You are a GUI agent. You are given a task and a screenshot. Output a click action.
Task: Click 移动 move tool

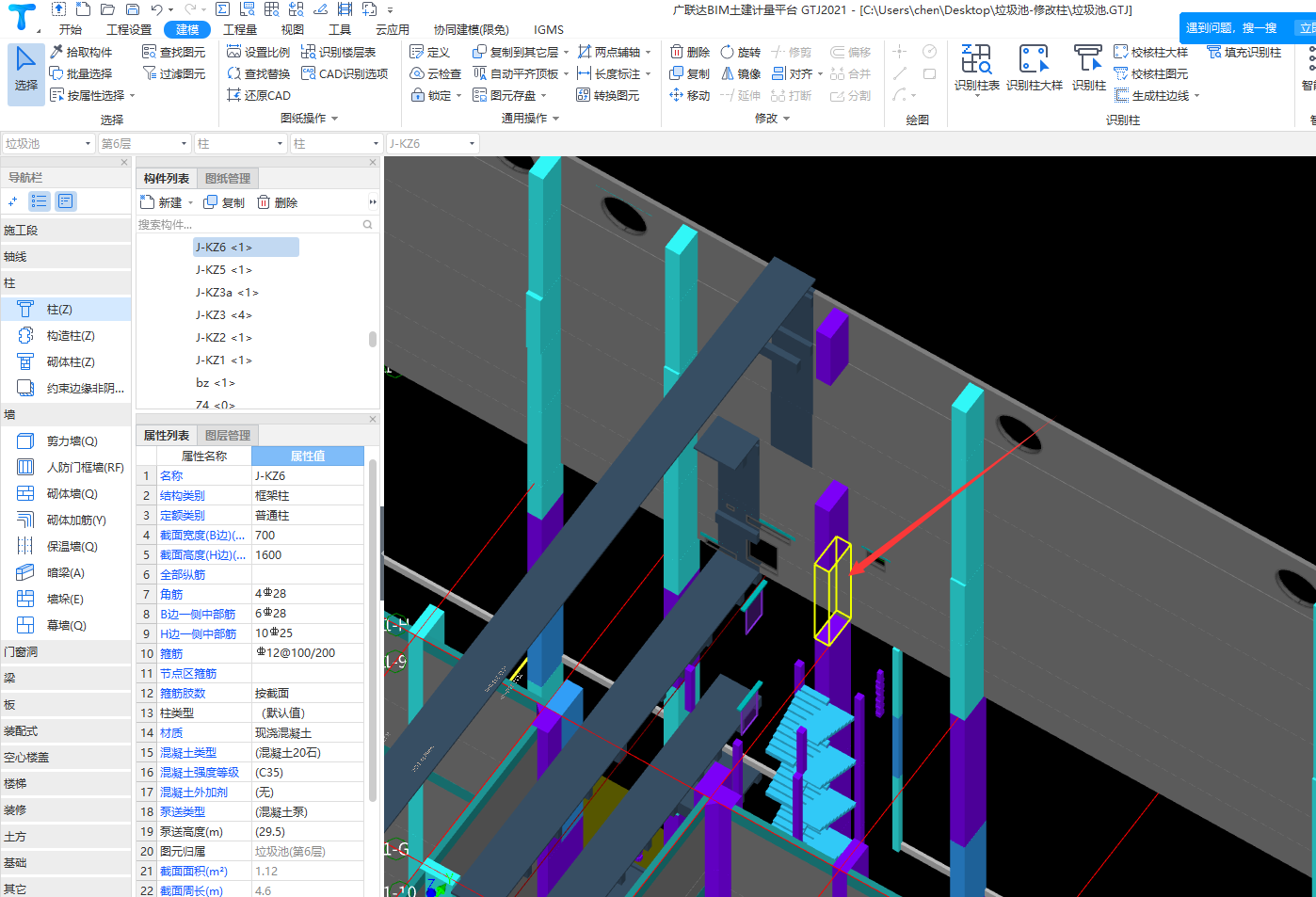coord(690,95)
